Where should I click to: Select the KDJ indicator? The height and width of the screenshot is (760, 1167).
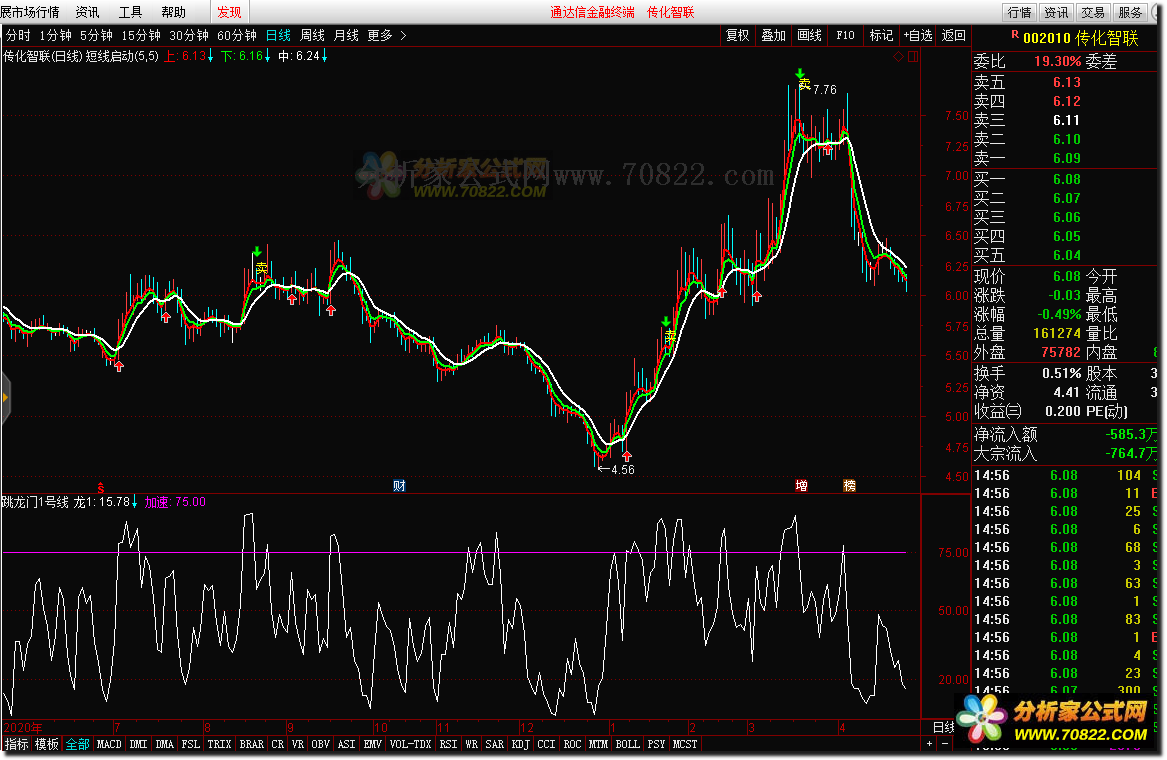[521, 744]
